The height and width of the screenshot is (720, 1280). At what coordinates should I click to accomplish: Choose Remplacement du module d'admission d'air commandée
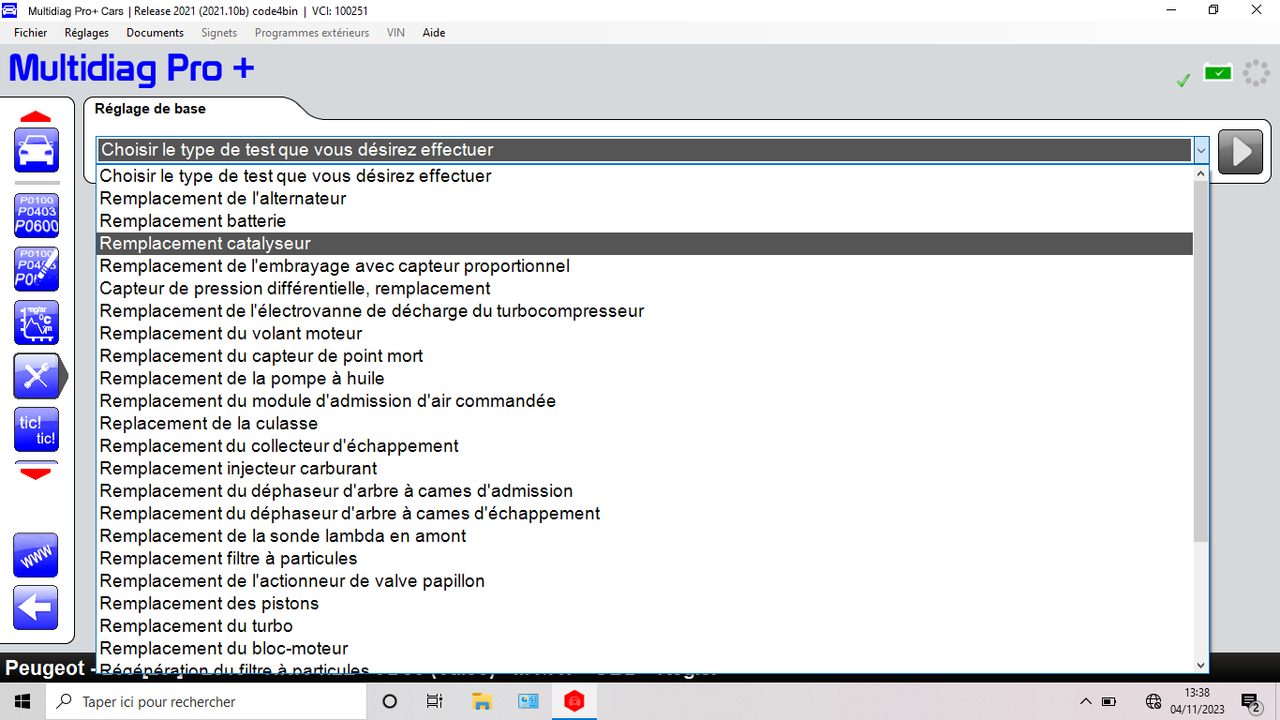point(645,401)
